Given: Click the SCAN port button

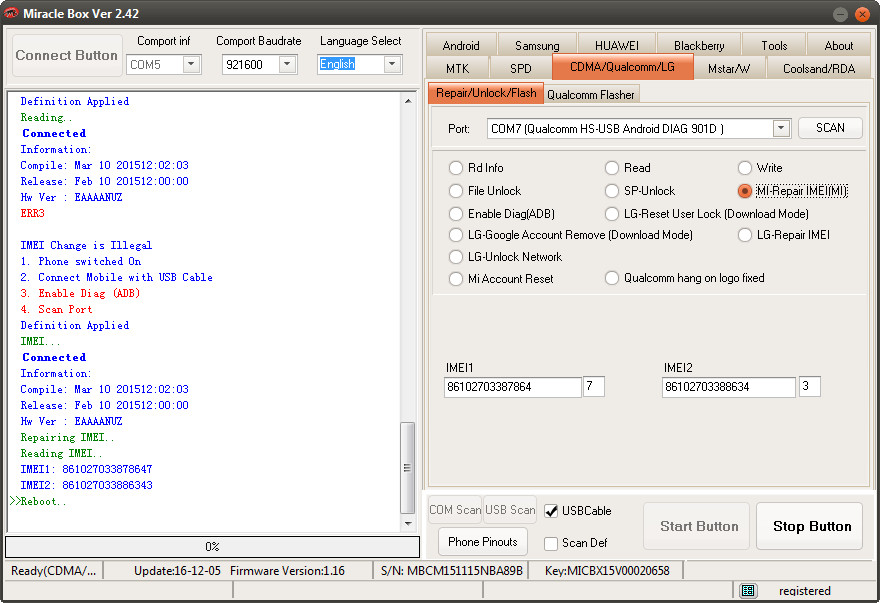Looking at the screenshot, I should point(830,127).
